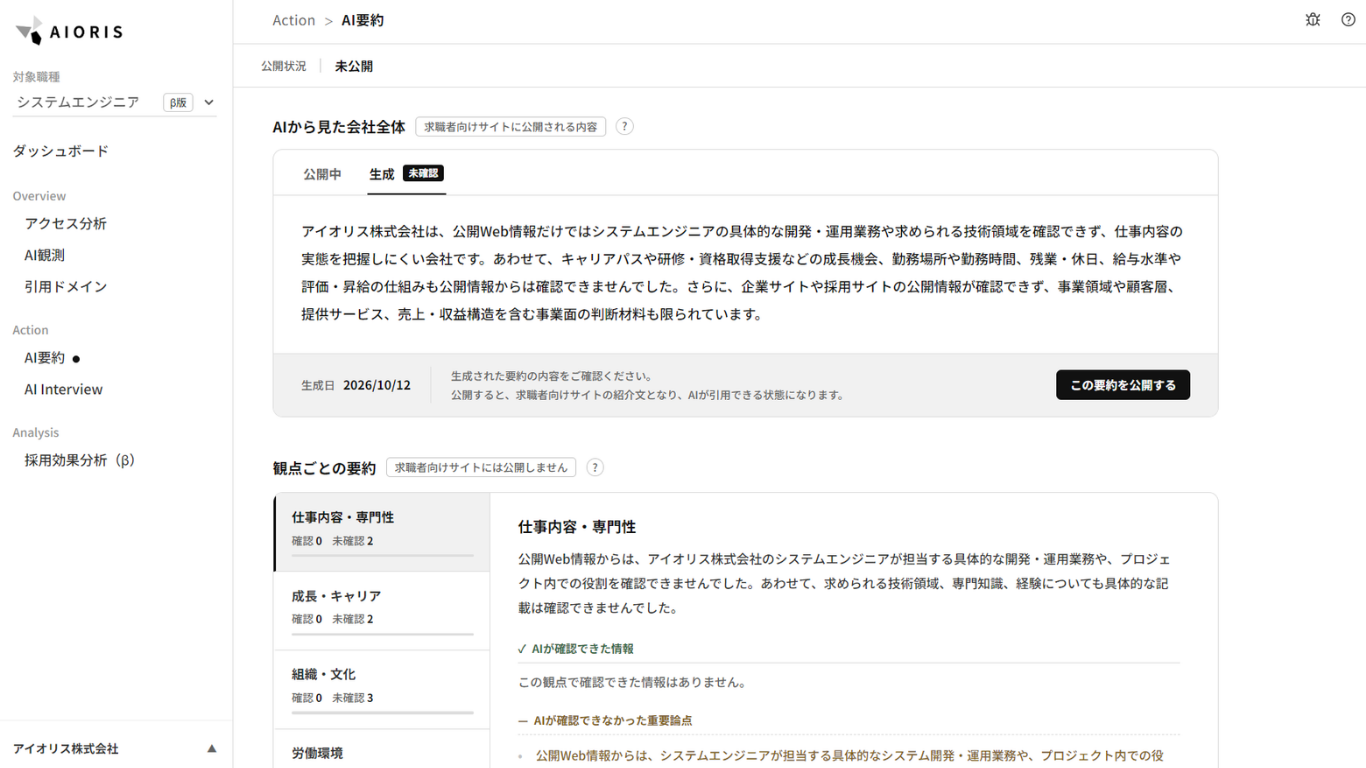Click the 求職者向けサイトに公開される内容 label
The width and height of the screenshot is (1366, 768).
(x=511, y=127)
